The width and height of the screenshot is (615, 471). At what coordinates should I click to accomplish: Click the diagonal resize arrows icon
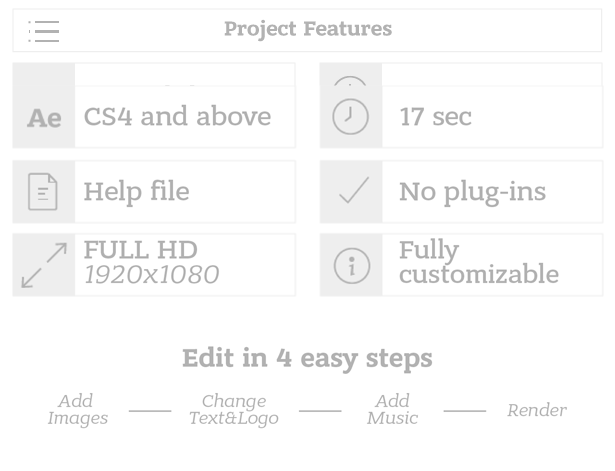(44, 265)
